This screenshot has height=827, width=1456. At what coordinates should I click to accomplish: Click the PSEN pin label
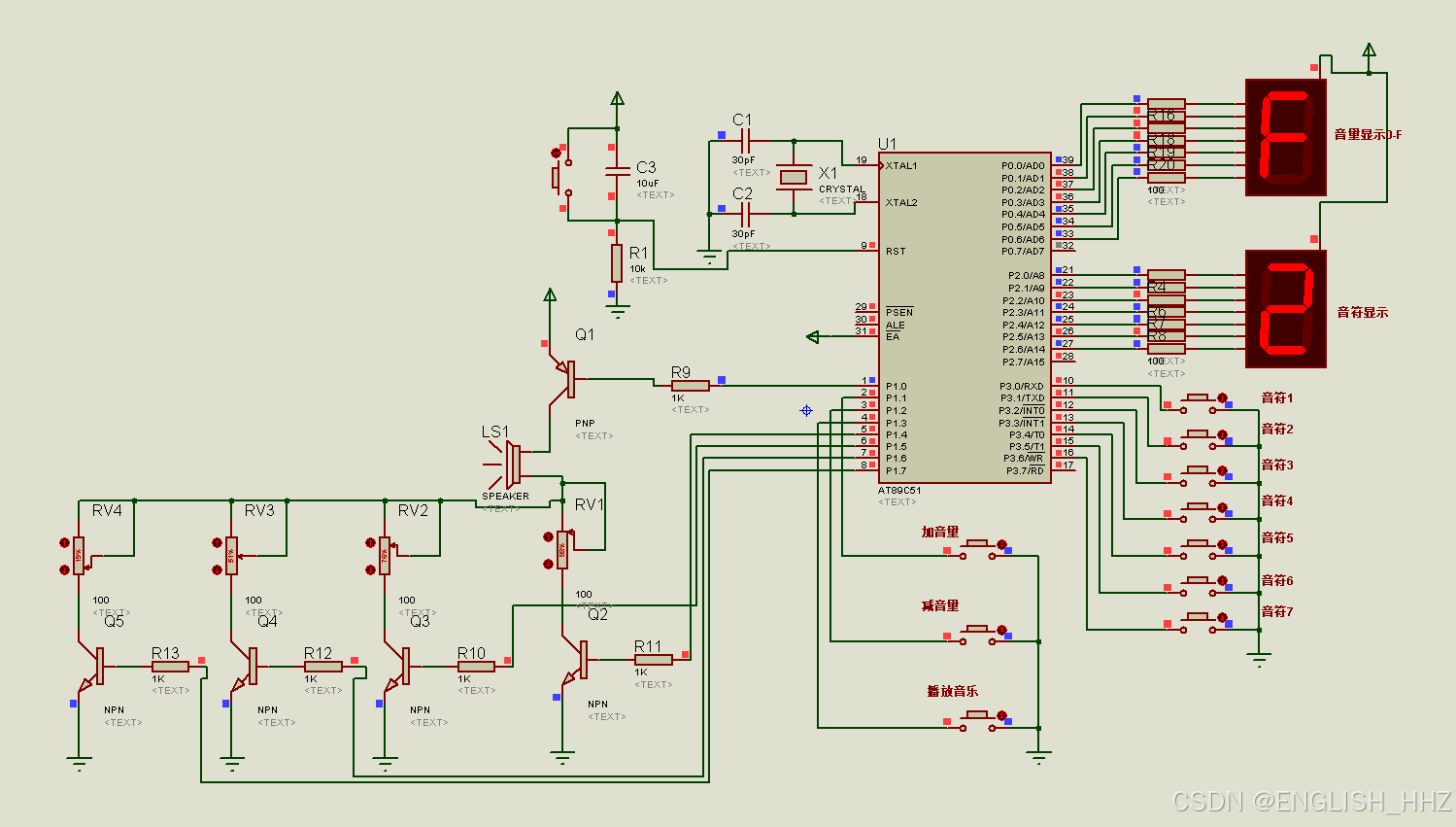click(x=899, y=312)
